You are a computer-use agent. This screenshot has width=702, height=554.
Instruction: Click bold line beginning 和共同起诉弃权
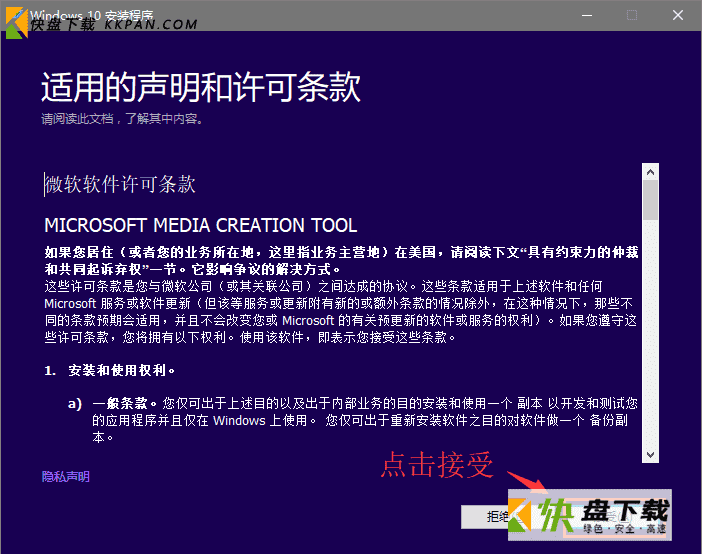click(193, 269)
